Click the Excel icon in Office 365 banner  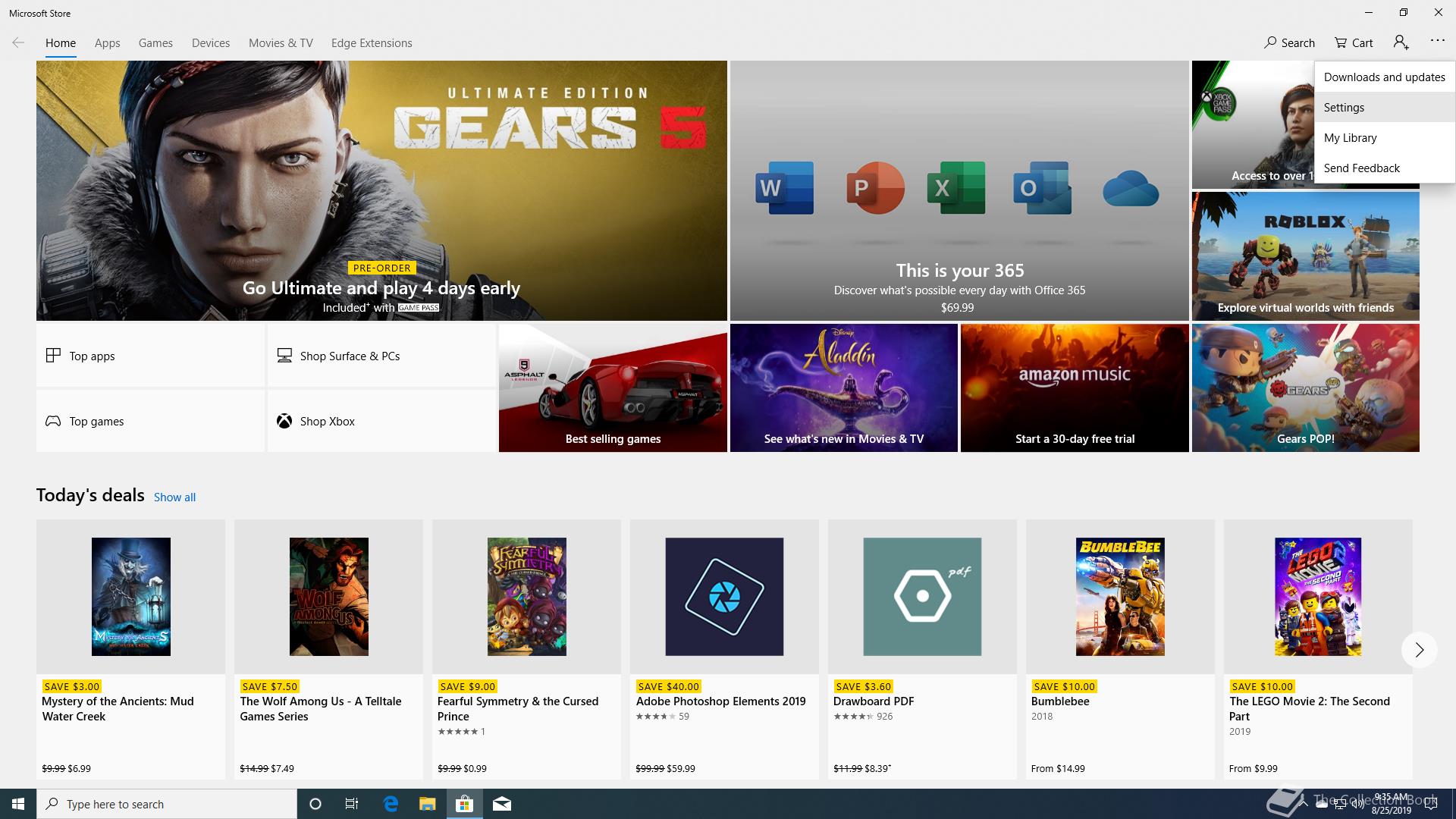pyautogui.click(x=955, y=187)
